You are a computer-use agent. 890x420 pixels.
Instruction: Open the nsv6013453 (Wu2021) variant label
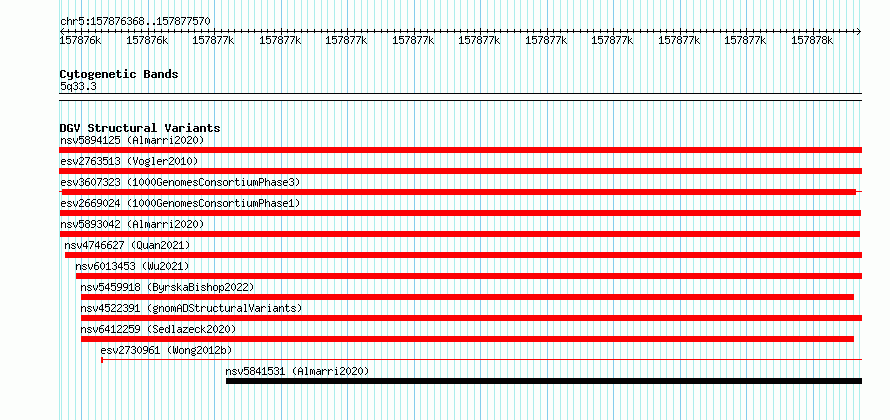(x=132, y=266)
